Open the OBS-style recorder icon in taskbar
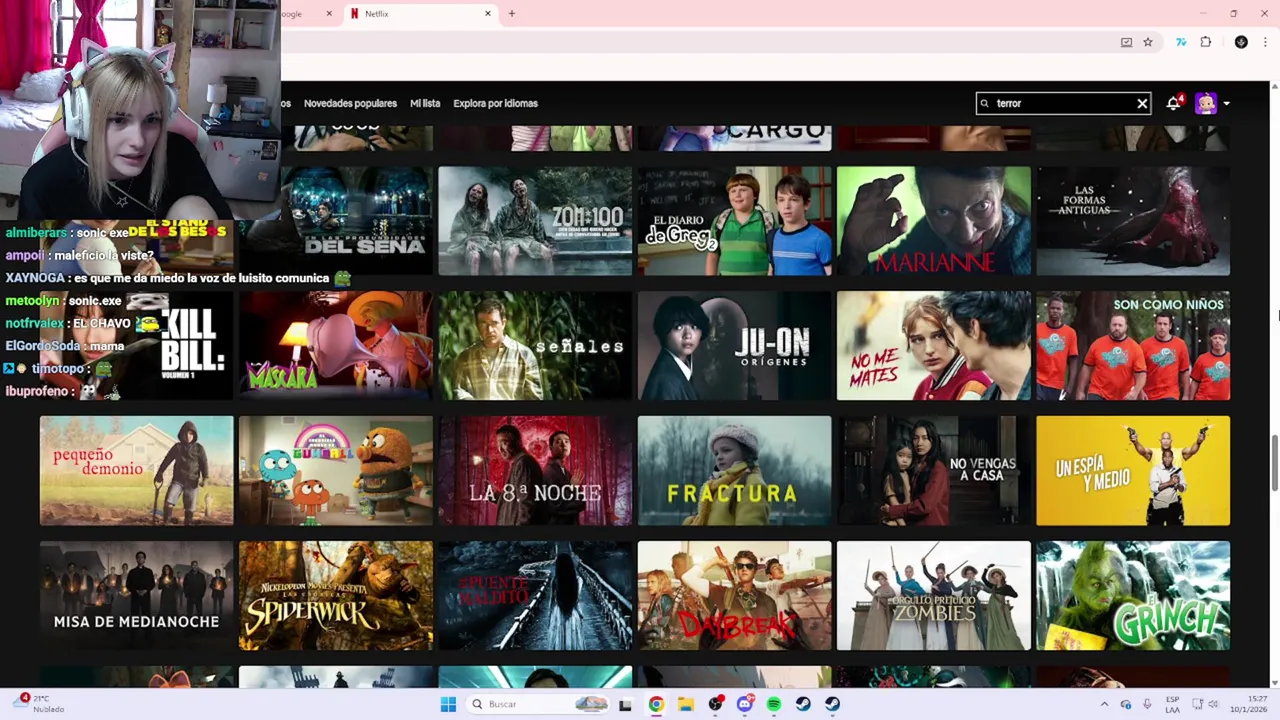 click(x=715, y=704)
